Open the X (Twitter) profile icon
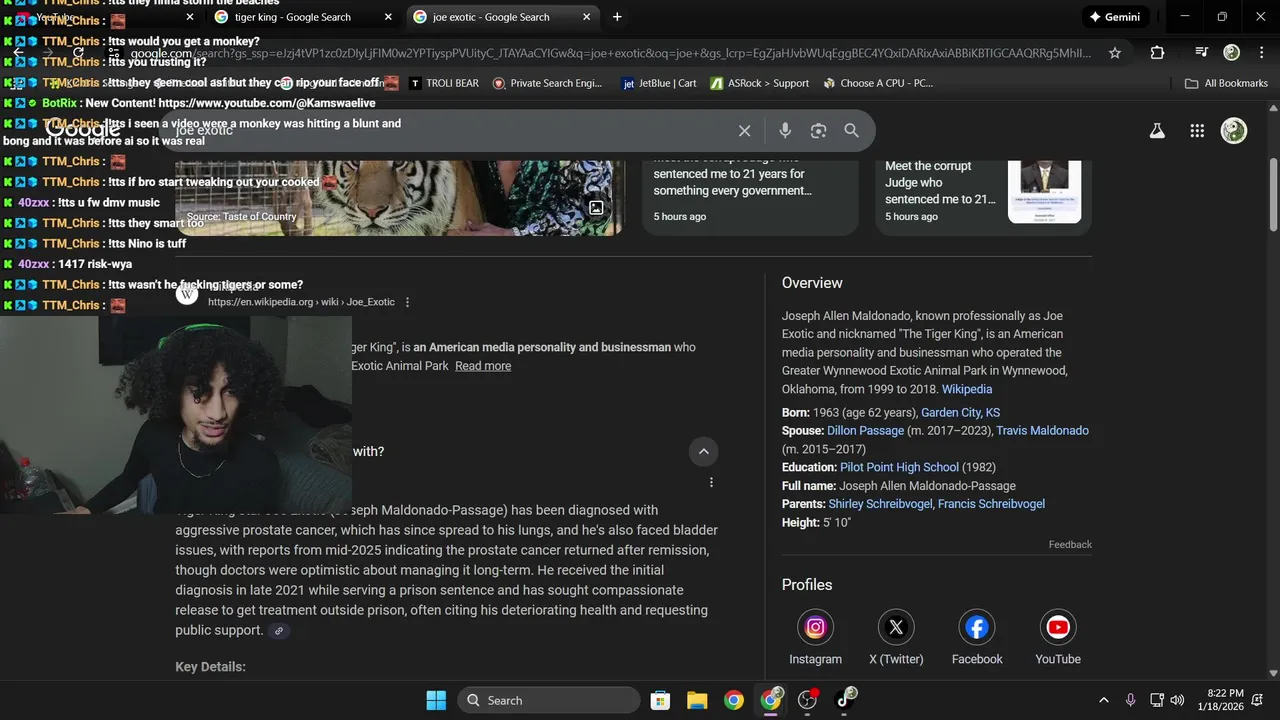 point(896,628)
